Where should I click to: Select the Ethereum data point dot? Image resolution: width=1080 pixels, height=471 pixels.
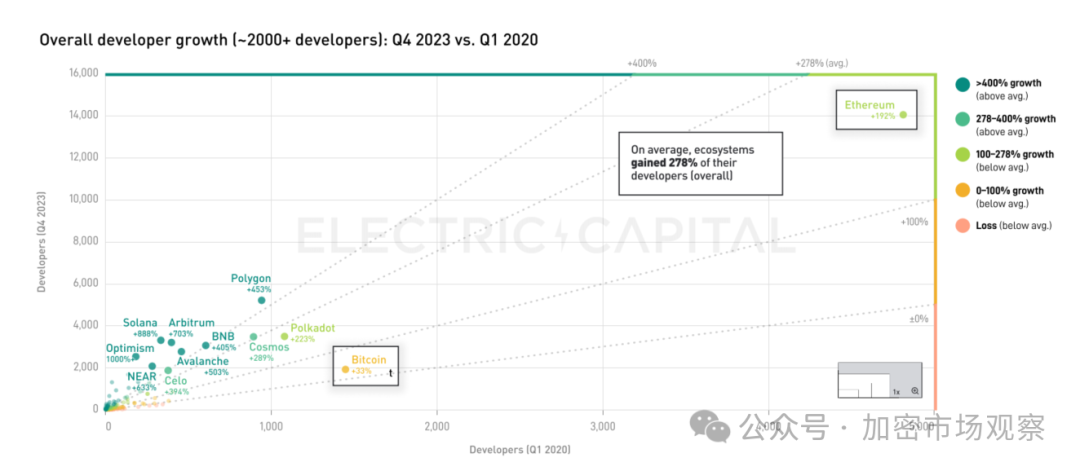[903, 115]
